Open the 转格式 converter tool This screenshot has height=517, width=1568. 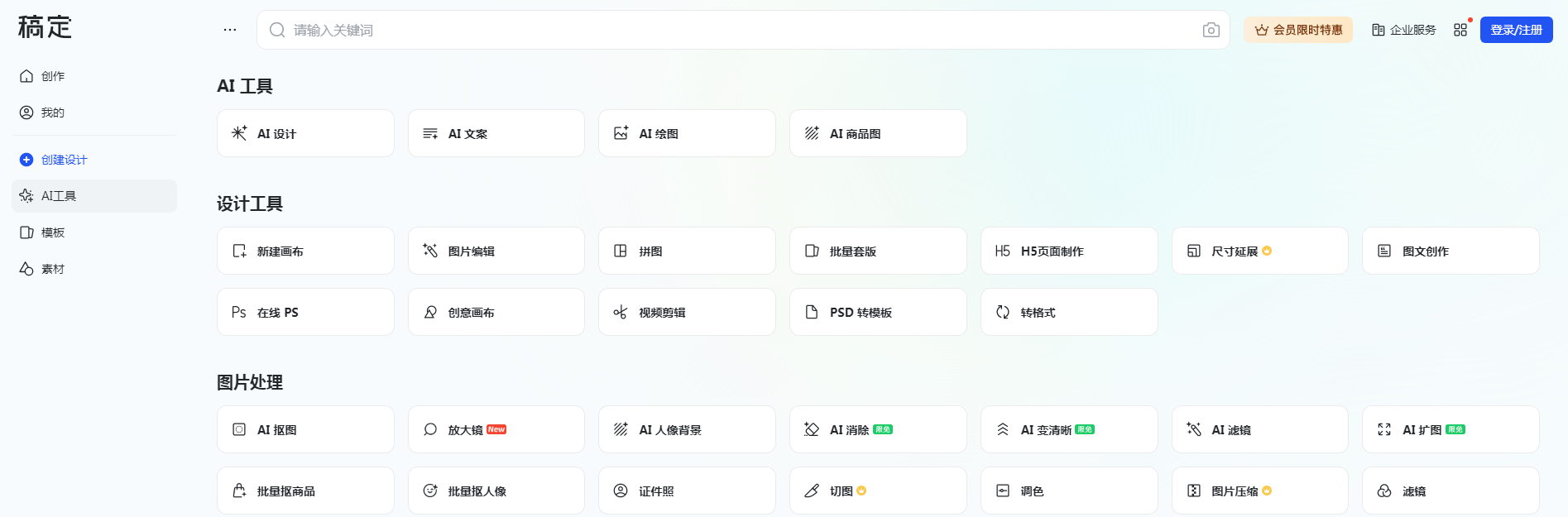click(1068, 312)
